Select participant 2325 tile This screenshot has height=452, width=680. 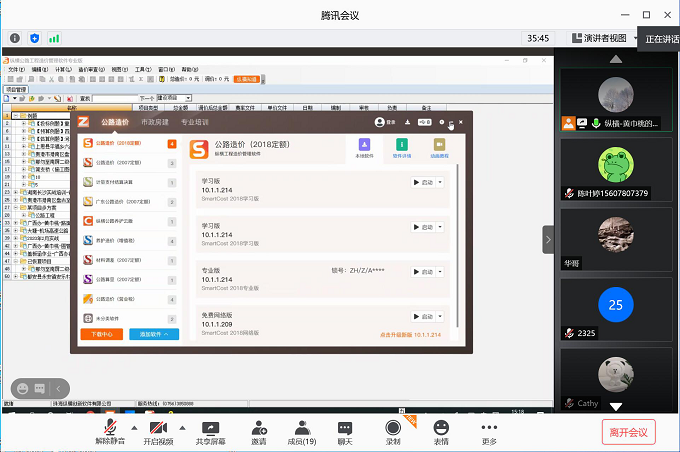(x=616, y=309)
